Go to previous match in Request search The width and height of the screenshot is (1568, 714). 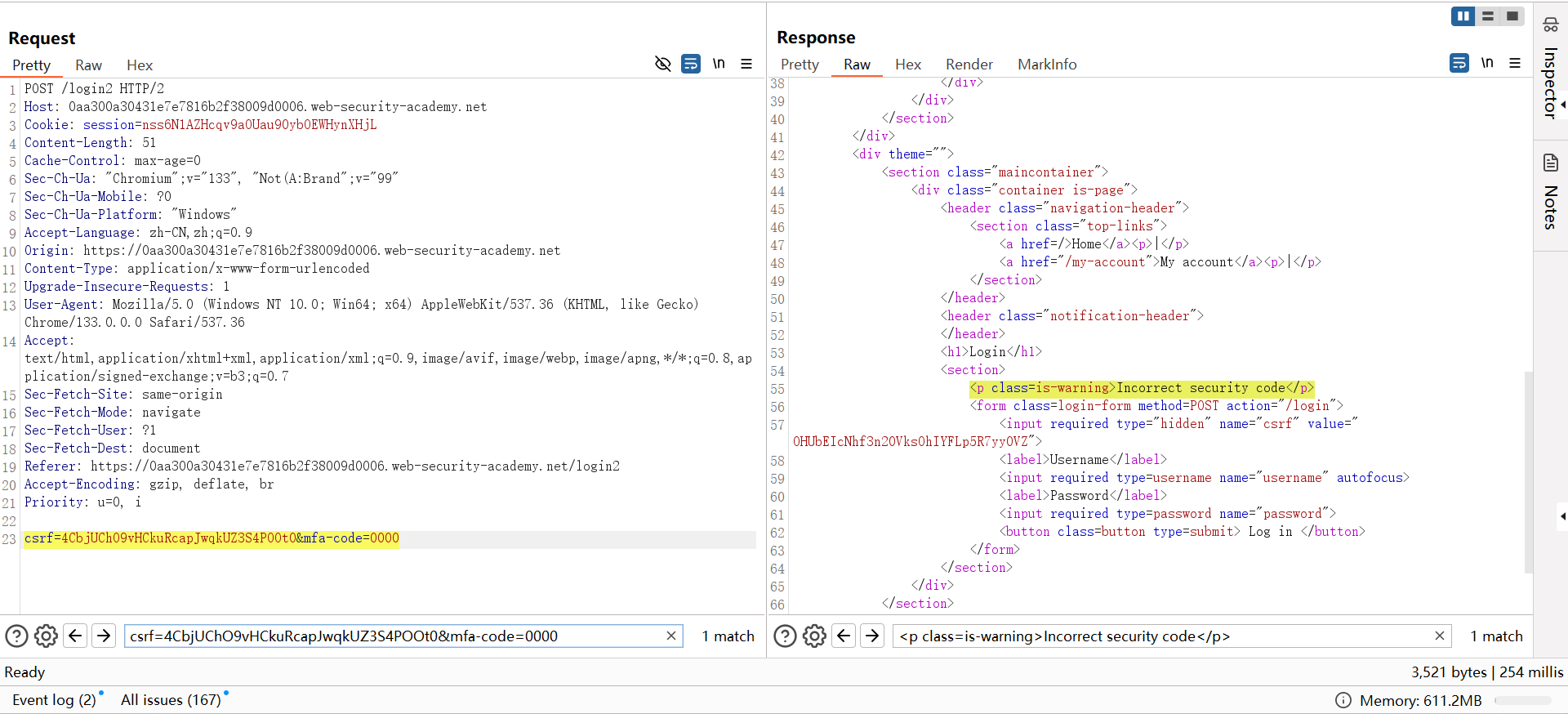click(75, 636)
